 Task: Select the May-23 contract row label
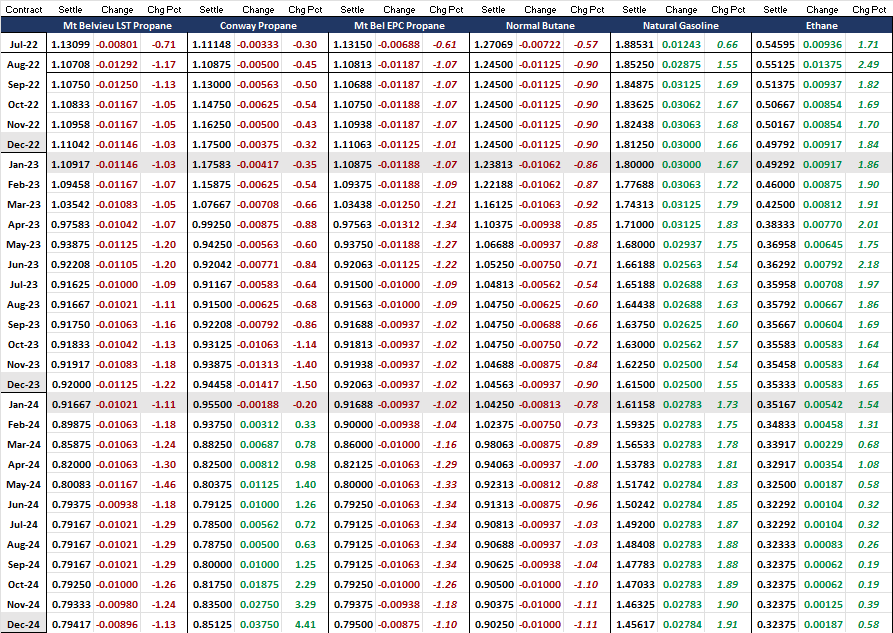coord(23,245)
